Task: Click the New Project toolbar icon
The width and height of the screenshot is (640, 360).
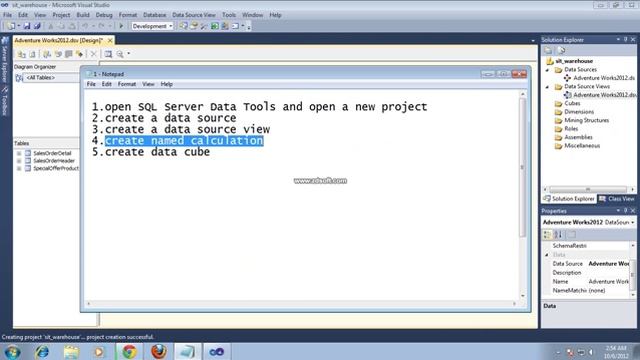Action: [x=11, y=26]
